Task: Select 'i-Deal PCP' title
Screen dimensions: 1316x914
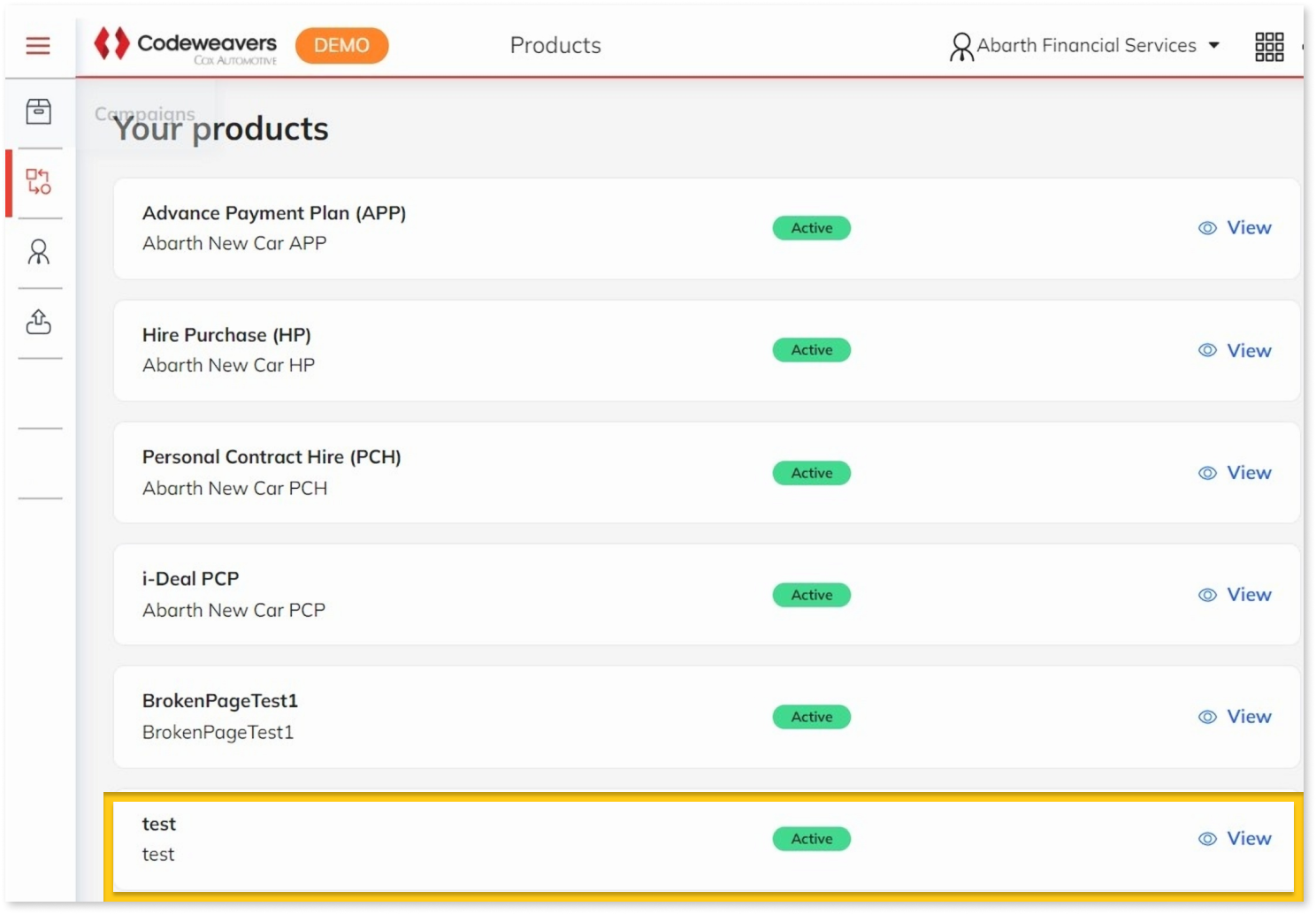Action: tap(191, 579)
